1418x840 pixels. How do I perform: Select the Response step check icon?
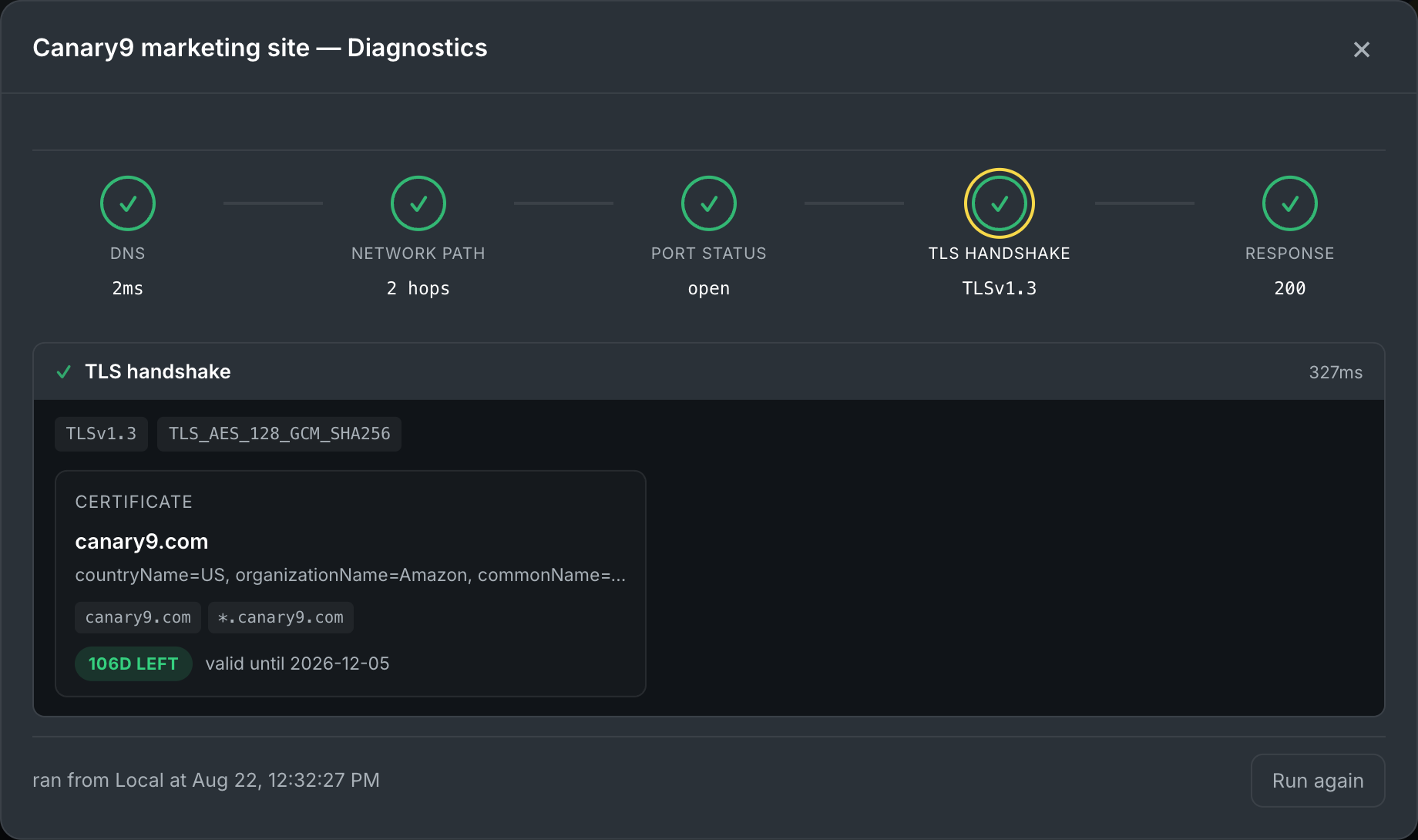[1290, 203]
